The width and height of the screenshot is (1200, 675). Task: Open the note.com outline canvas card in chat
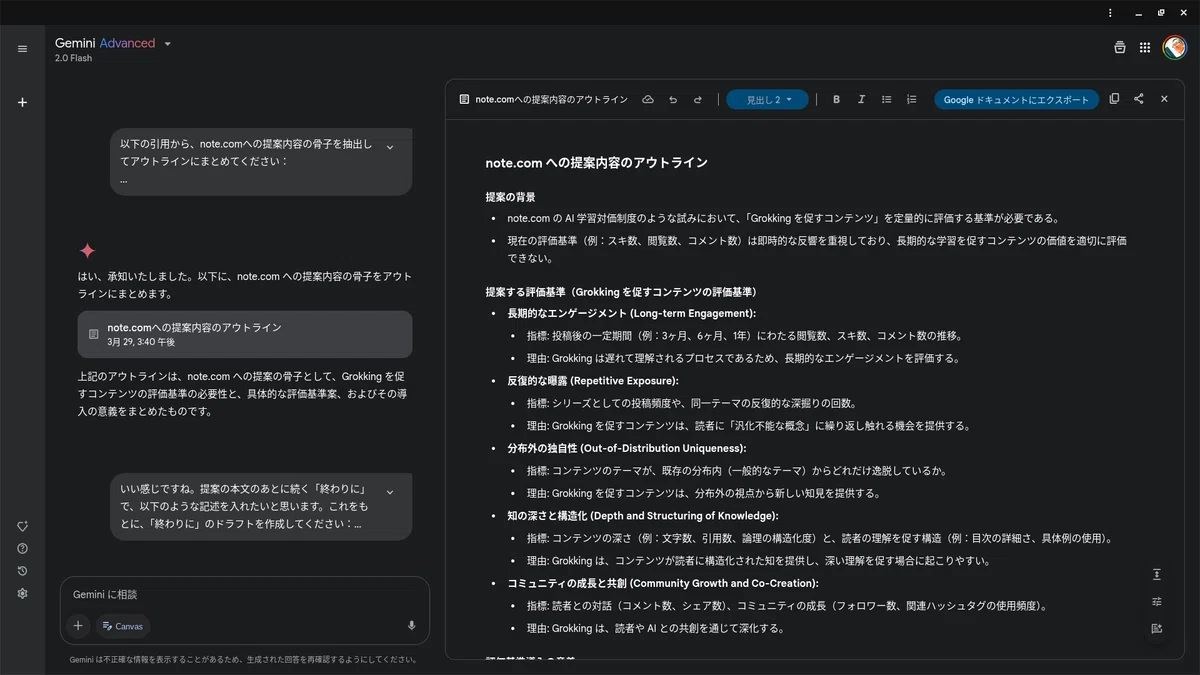point(245,334)
